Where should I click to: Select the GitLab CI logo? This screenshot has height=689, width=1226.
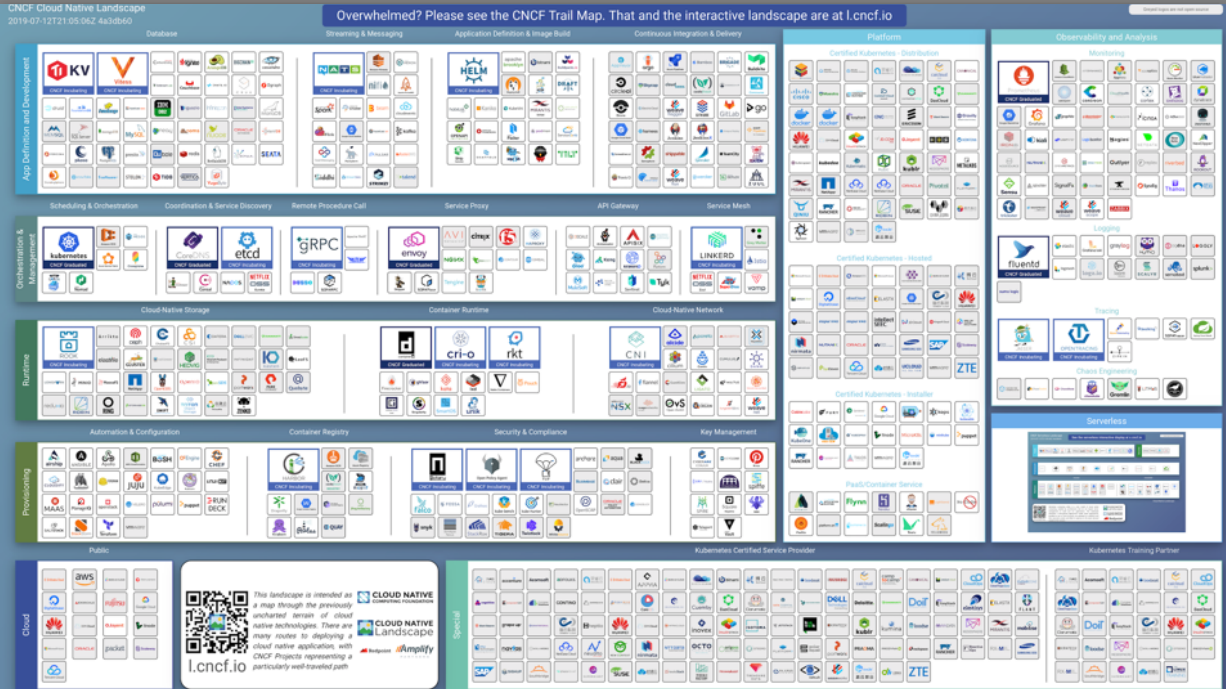[729, 108]
